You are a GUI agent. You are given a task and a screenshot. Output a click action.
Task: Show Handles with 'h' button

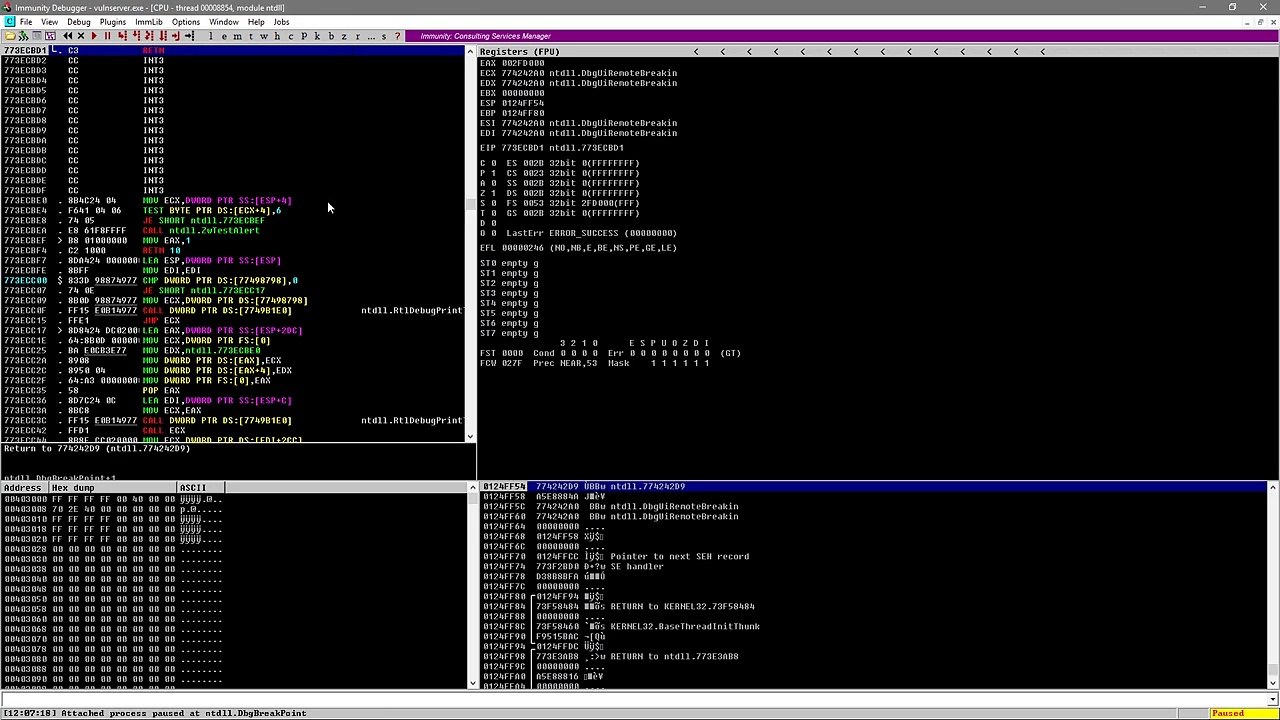pos(277,36)
